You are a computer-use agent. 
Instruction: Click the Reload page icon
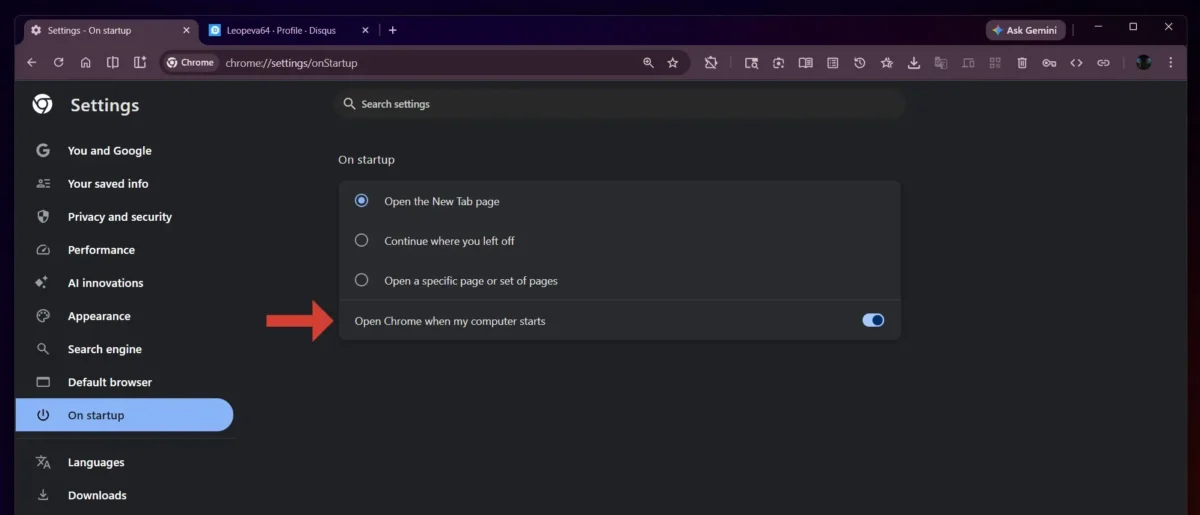coord(59,62)
